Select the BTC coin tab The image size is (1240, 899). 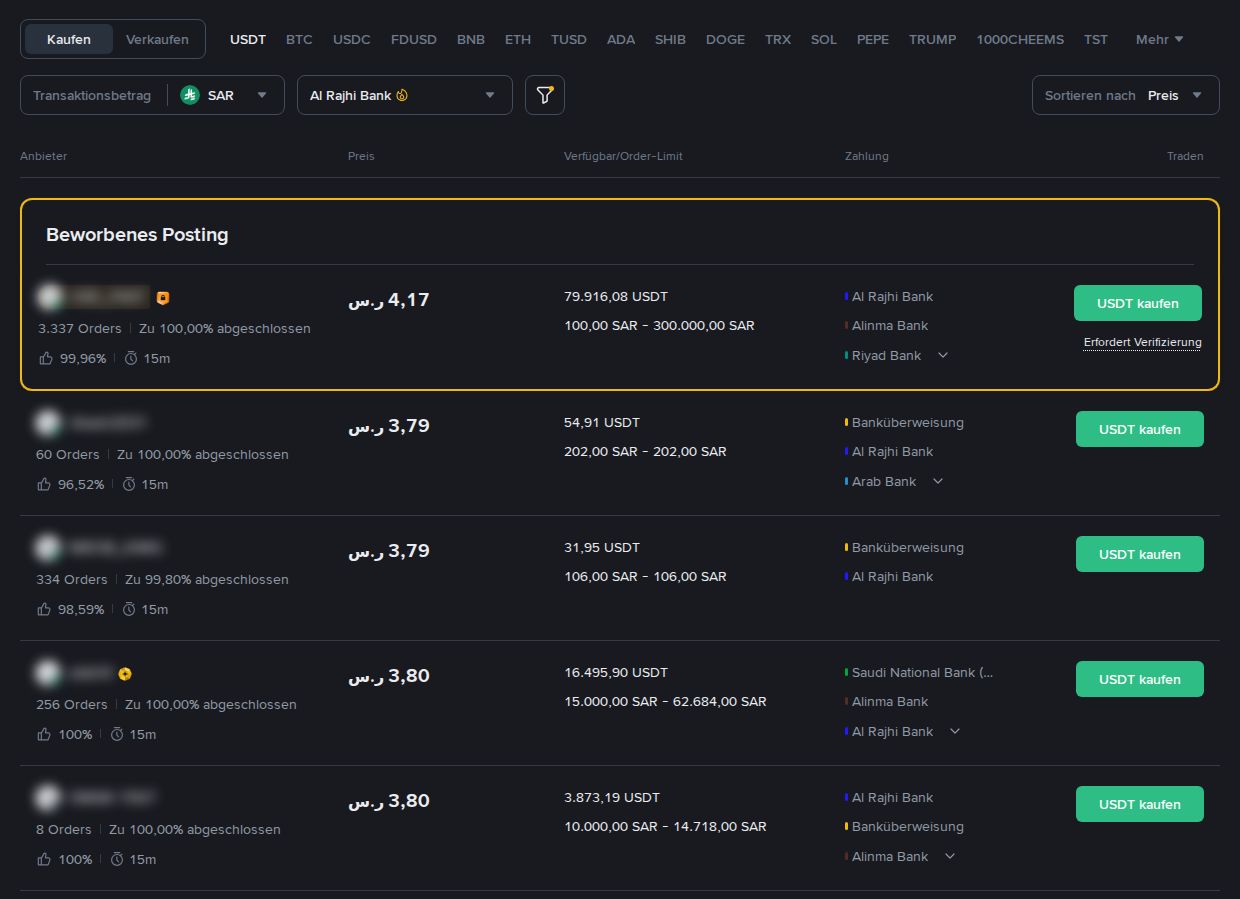[x=299, y=39]
